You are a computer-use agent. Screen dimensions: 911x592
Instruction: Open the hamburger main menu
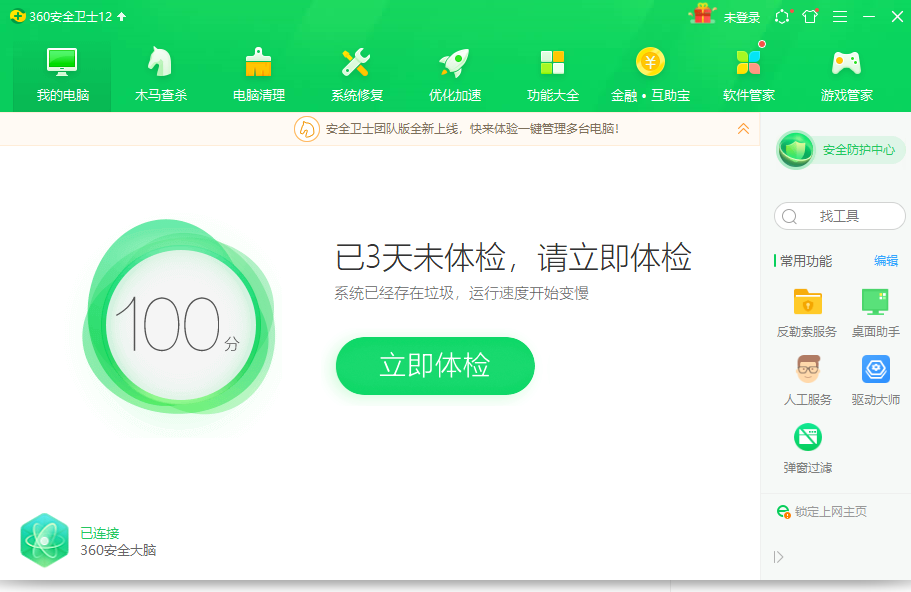(x=840, y=17)
